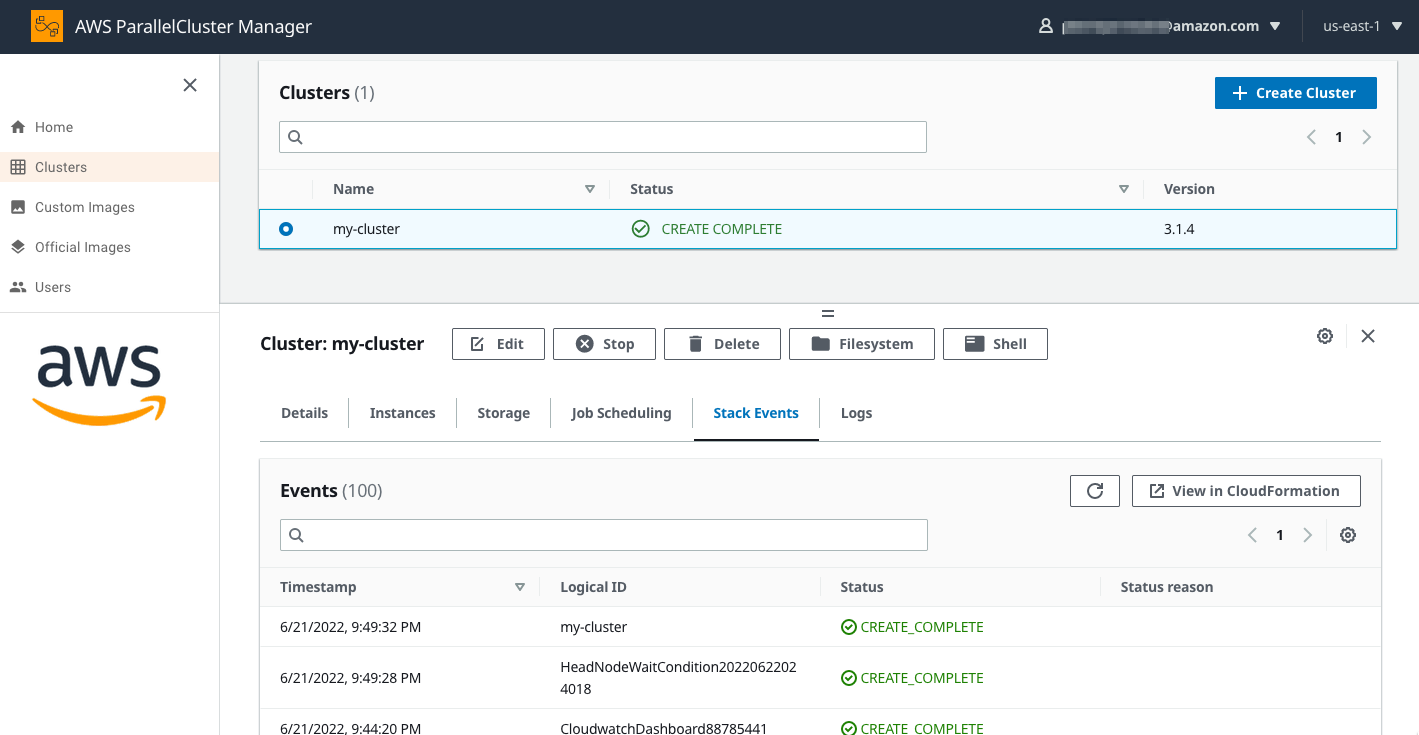Viewport: 1419px width, 735px height.
Task: Go to next page of Events
Action: [1307, 535]
